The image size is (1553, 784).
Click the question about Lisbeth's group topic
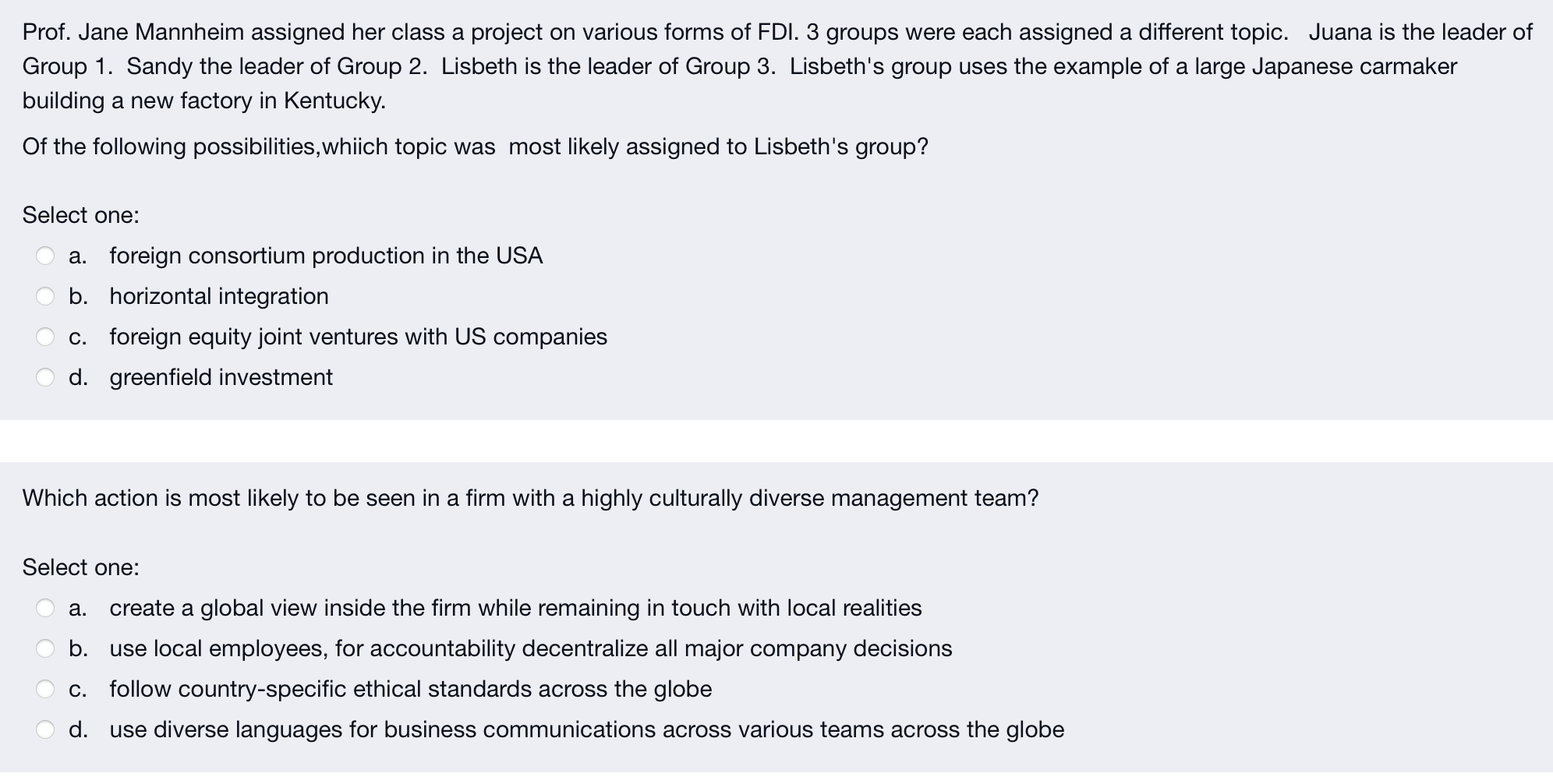[476, 147]
